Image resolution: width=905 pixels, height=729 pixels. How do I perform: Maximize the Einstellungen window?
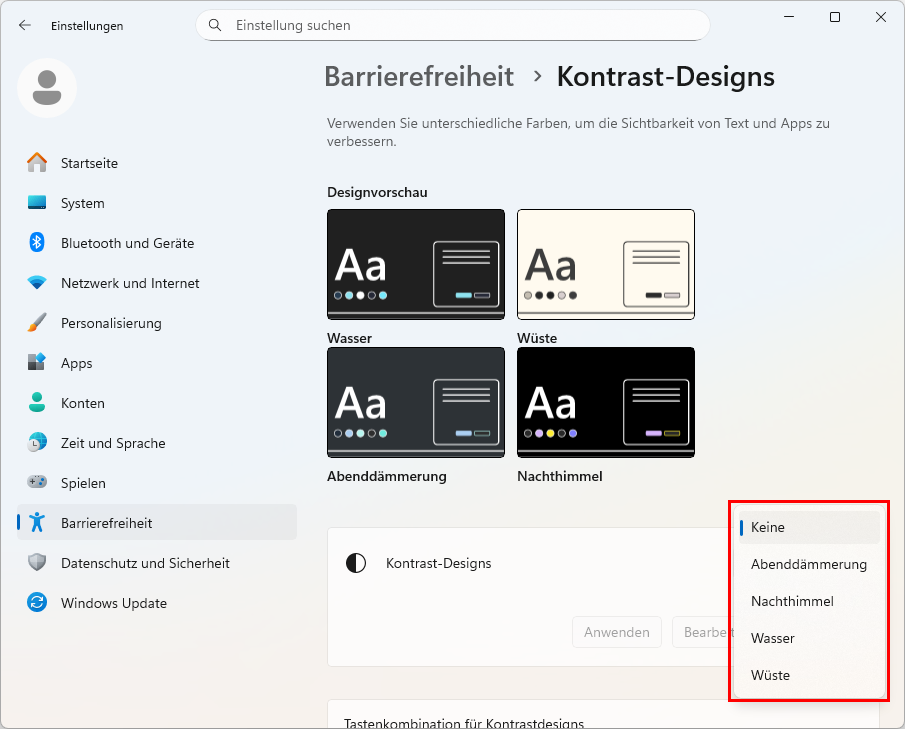pos(835,17)
